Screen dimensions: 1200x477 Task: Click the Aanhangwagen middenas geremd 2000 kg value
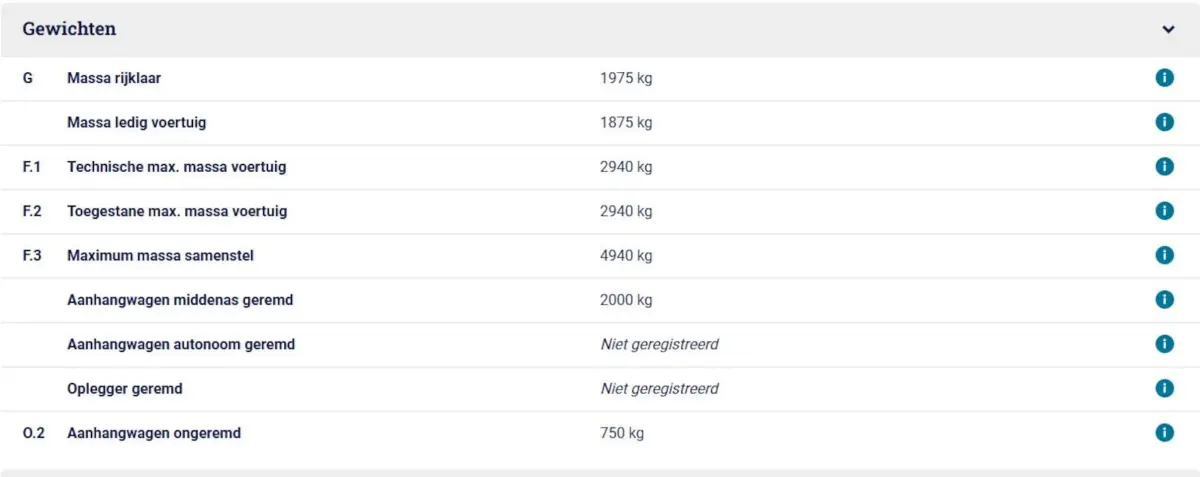click(x=626, y=299)
